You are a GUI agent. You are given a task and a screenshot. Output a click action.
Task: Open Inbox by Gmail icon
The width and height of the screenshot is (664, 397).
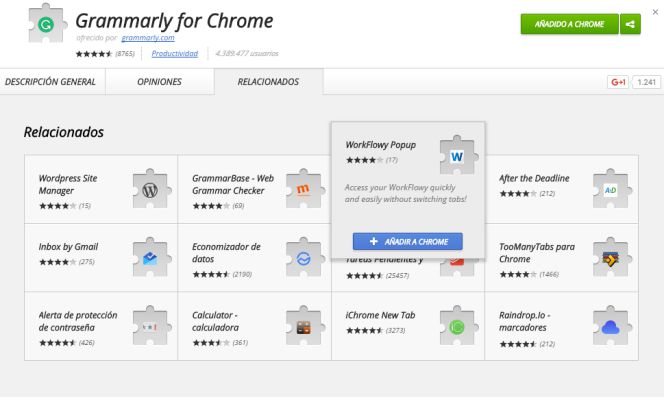(151, 258)
